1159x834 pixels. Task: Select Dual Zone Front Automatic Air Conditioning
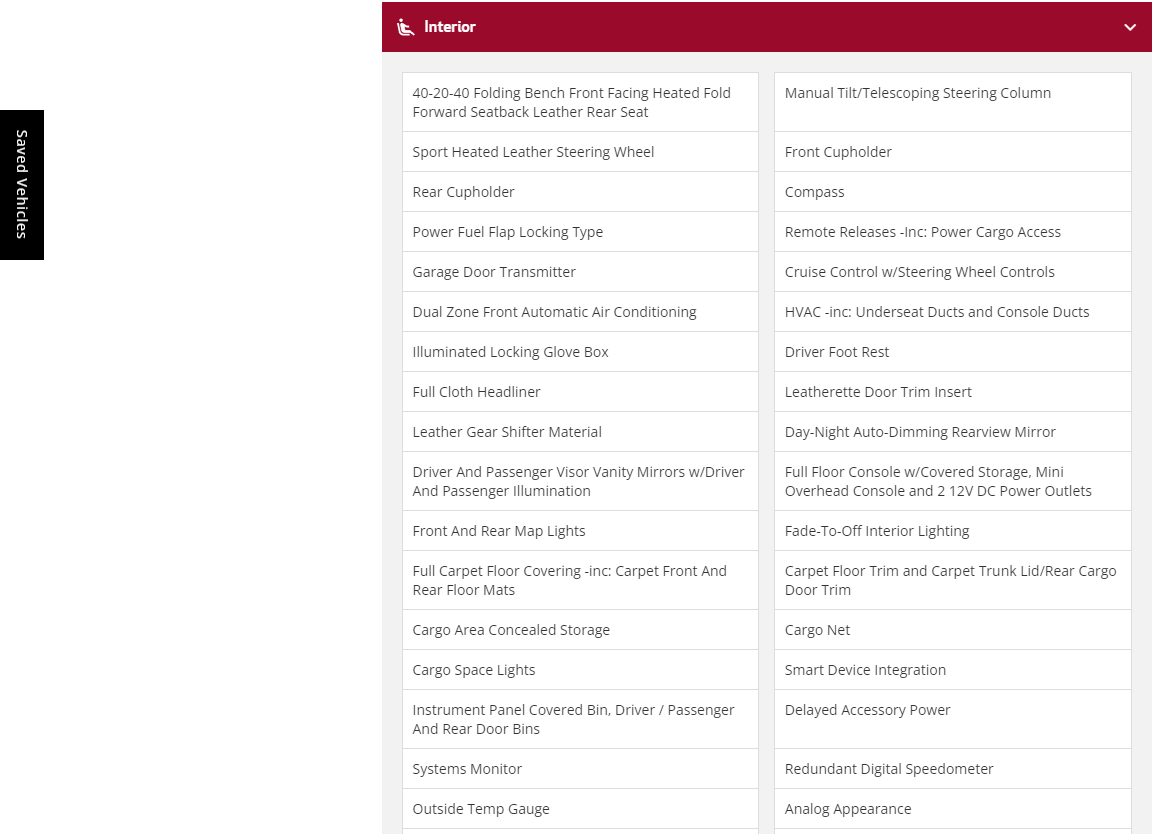[554, 312]
